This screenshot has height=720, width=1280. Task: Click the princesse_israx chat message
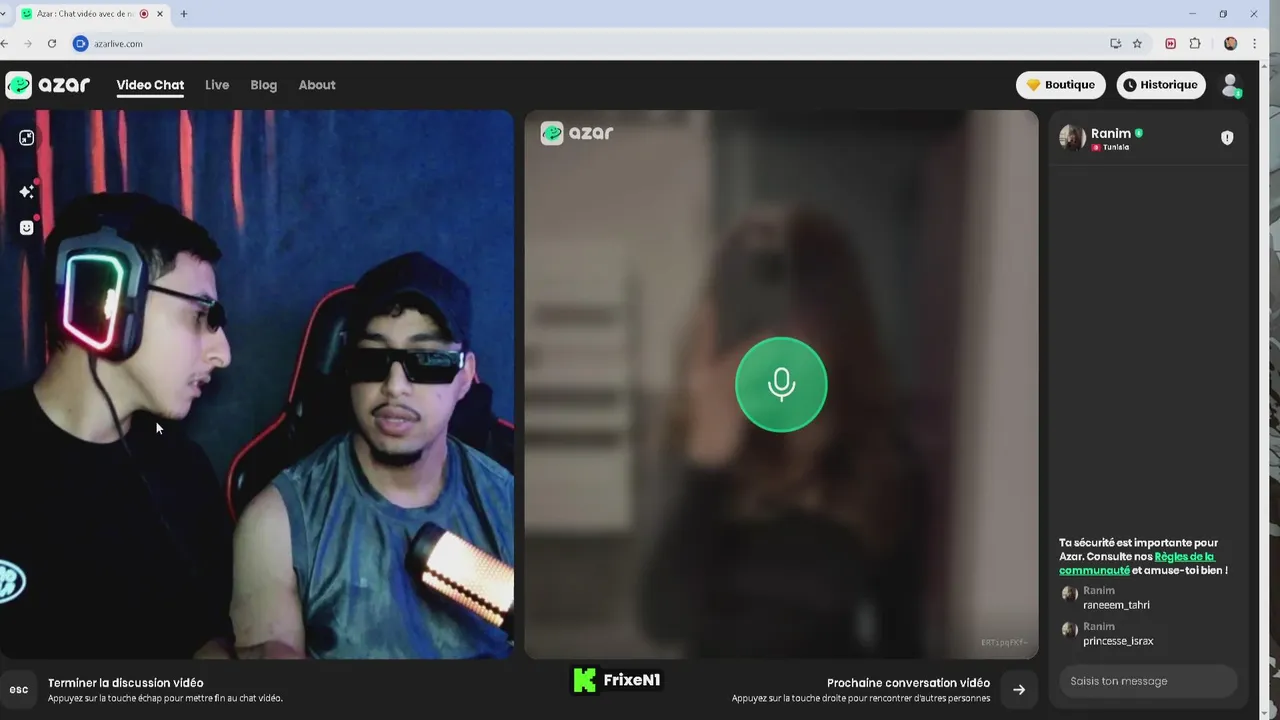(1118, 641)
